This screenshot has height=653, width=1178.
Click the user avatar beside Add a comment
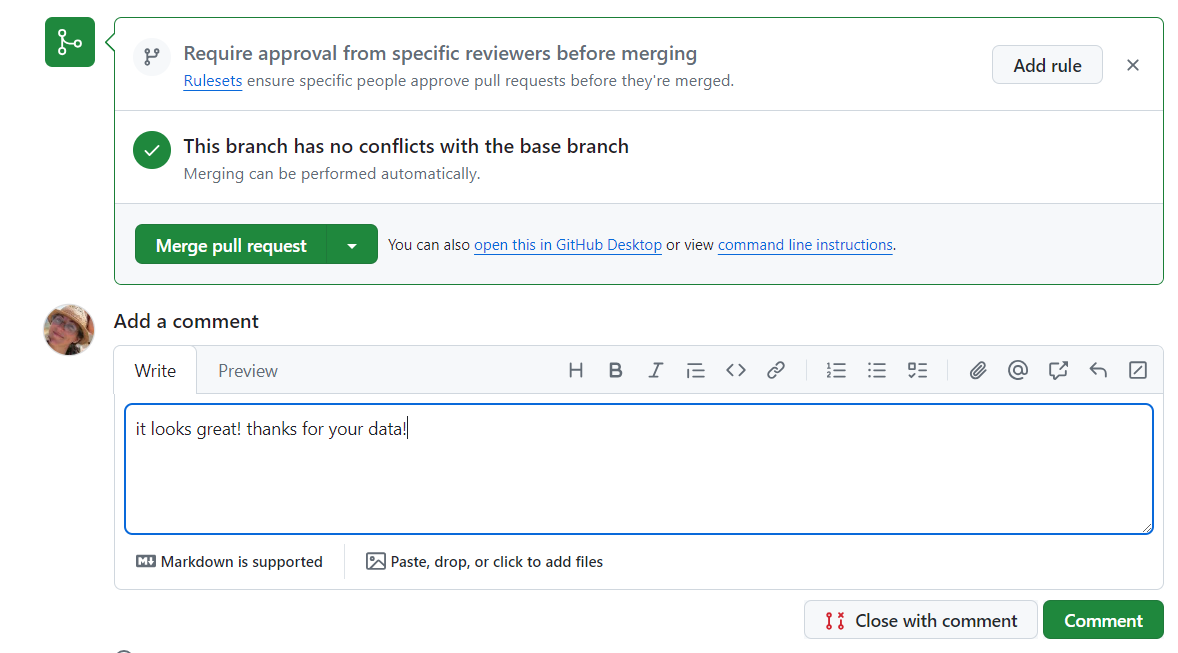point(69,329)
